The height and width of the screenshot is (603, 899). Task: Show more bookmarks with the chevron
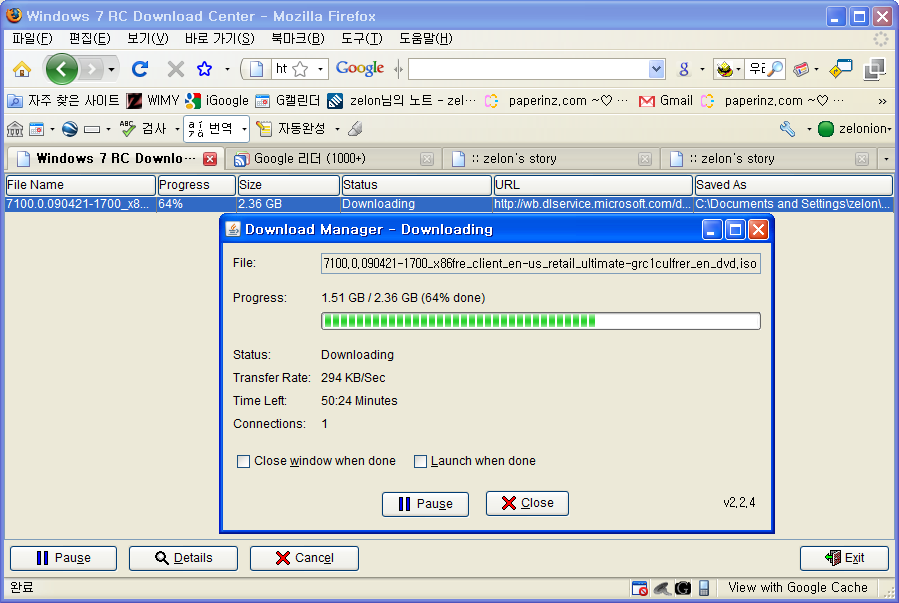pos(882,101)
